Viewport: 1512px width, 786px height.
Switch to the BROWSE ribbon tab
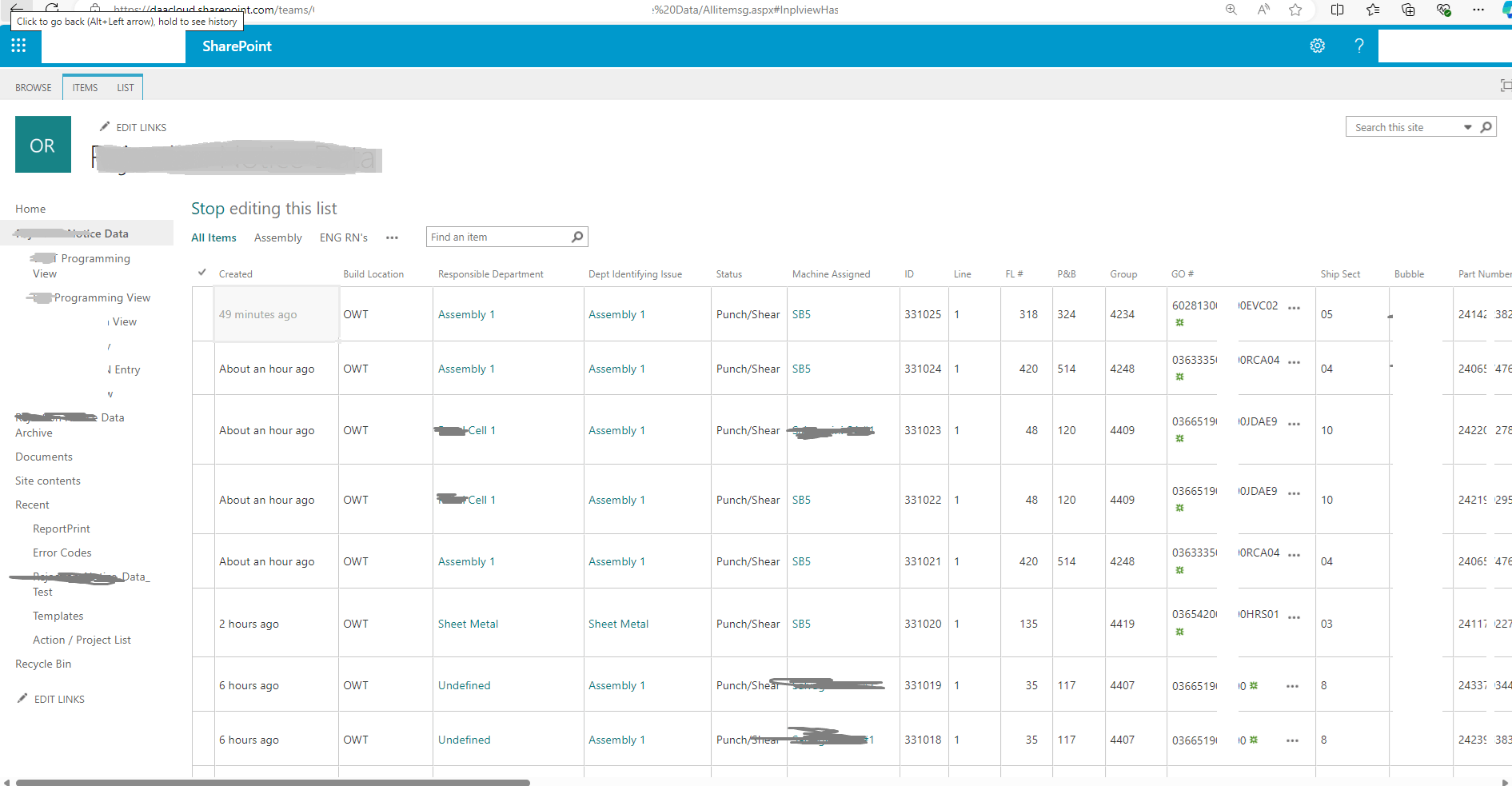[34, 87]
